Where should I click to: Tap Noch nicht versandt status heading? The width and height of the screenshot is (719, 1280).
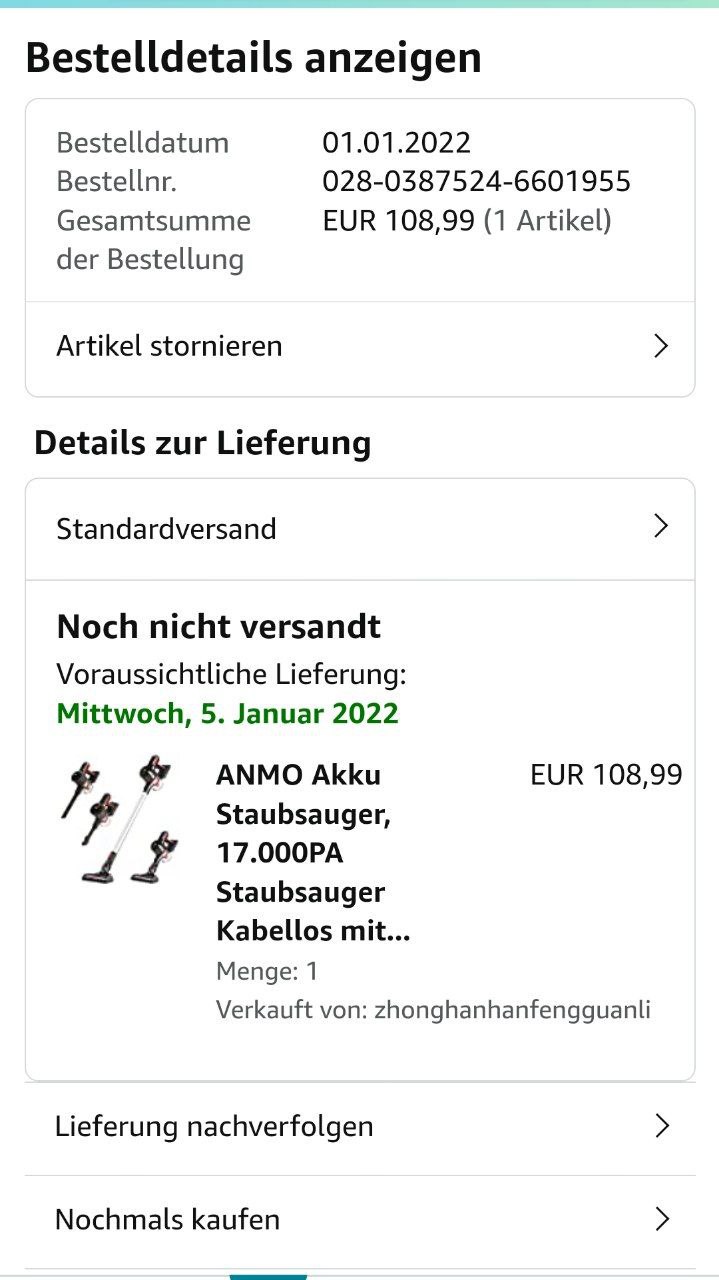click(219, 627)
